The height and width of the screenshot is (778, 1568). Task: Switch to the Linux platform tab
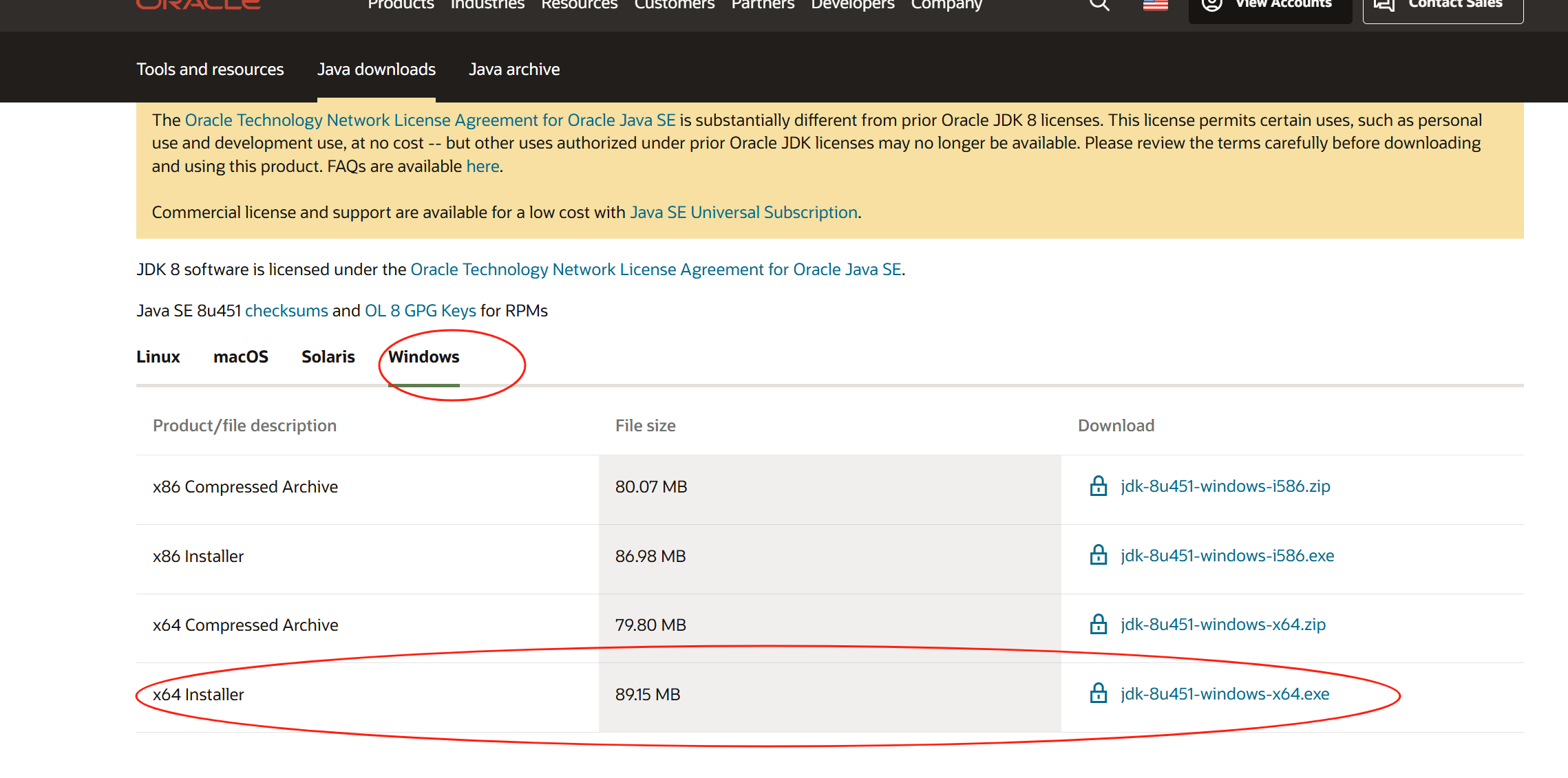pos(158,356)
